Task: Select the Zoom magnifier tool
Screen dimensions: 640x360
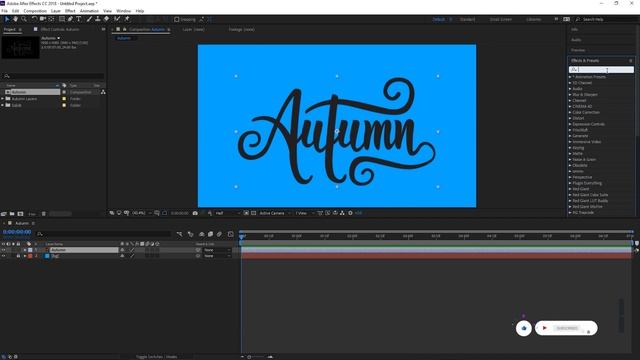Action: click(24, 19)
